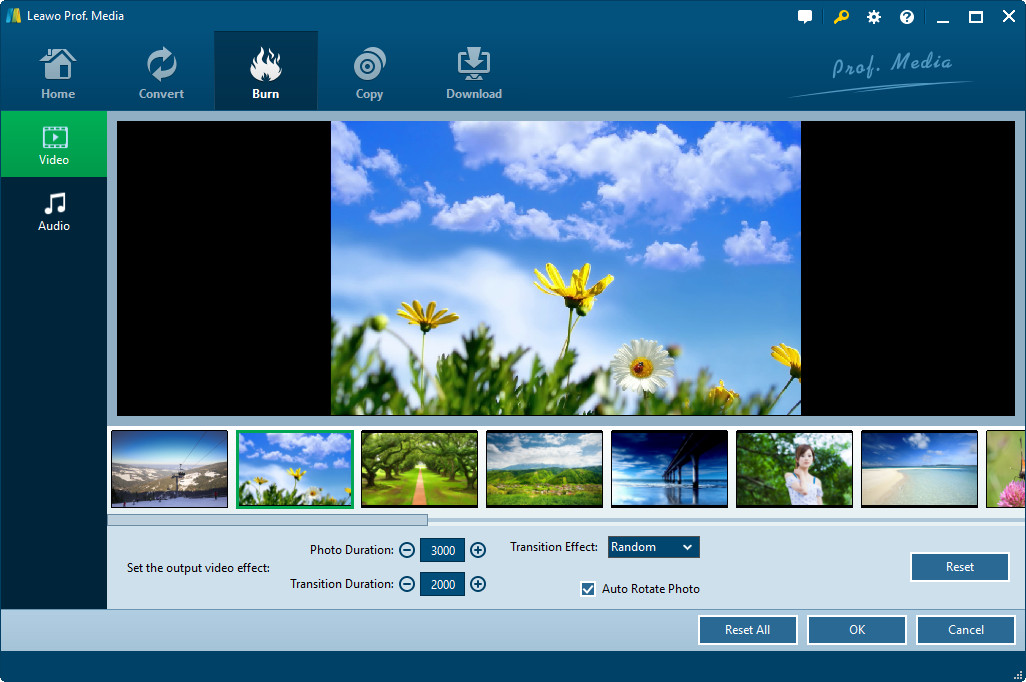Screen dimensions: 1026x682
Task: Increase Transition Duration with plus button
Action: point(478,584)
